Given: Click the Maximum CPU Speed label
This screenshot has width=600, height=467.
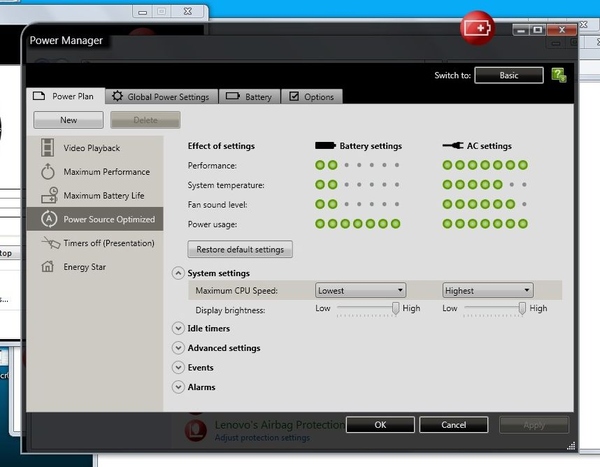Looking at the screenshot, I should click(236, 291).
